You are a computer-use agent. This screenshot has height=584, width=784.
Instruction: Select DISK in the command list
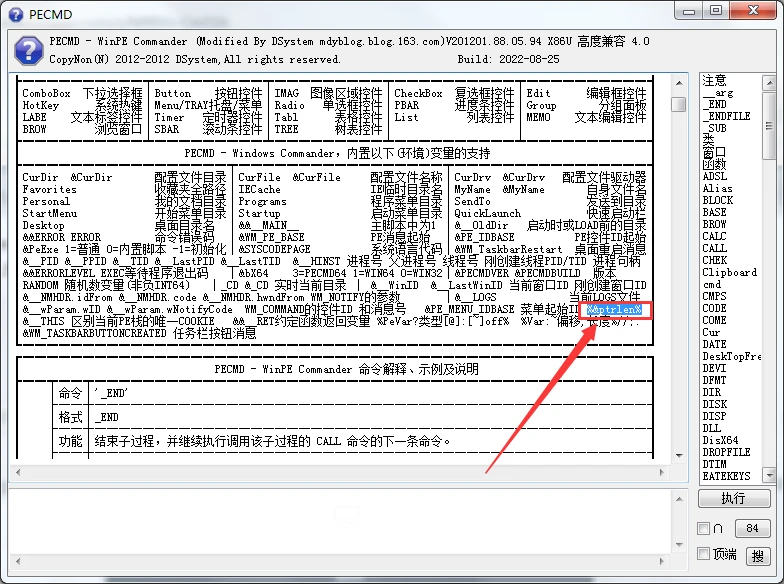tap(714, 404)
